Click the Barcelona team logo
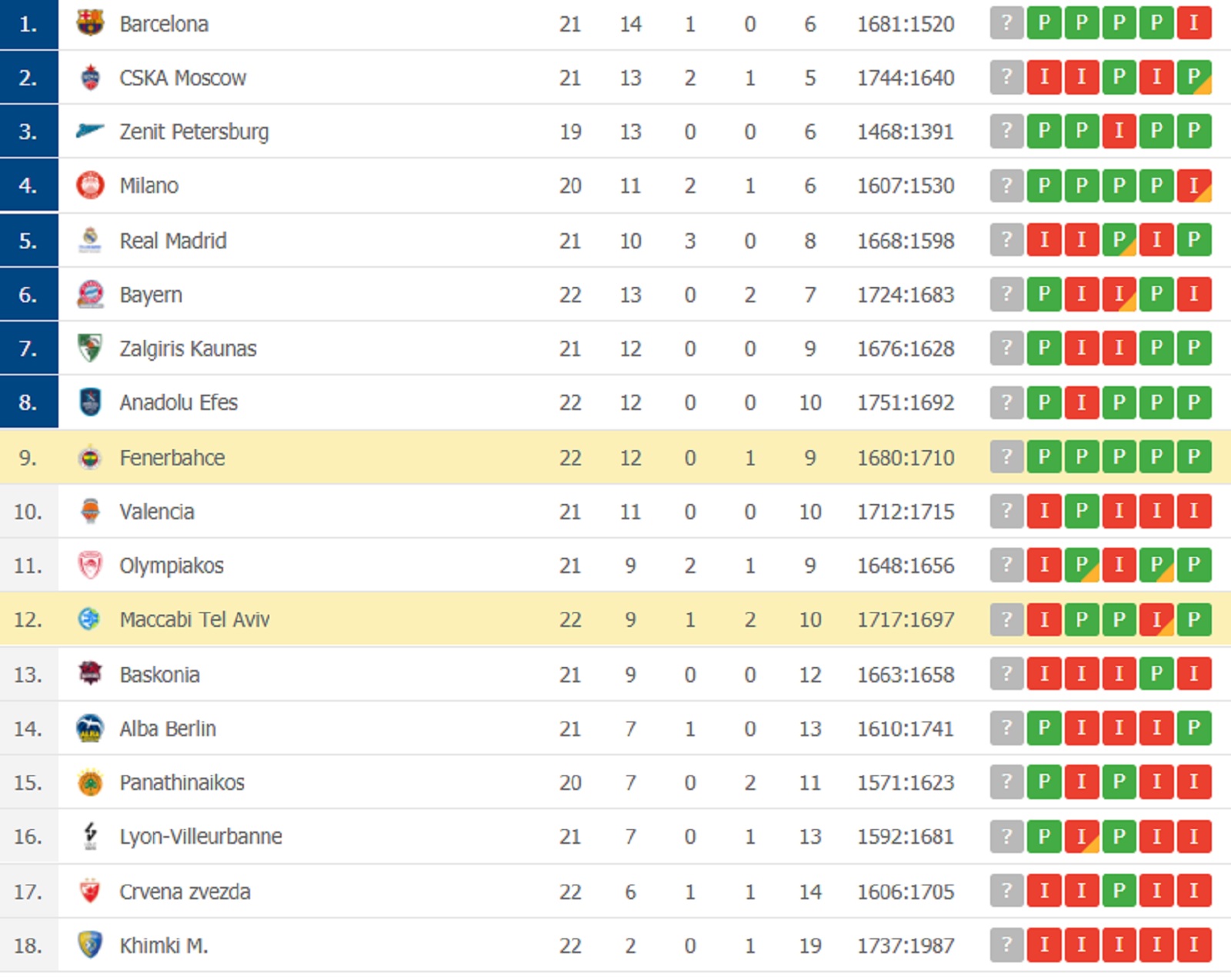This screenshot has height=980, width=1231. point(90,23)
